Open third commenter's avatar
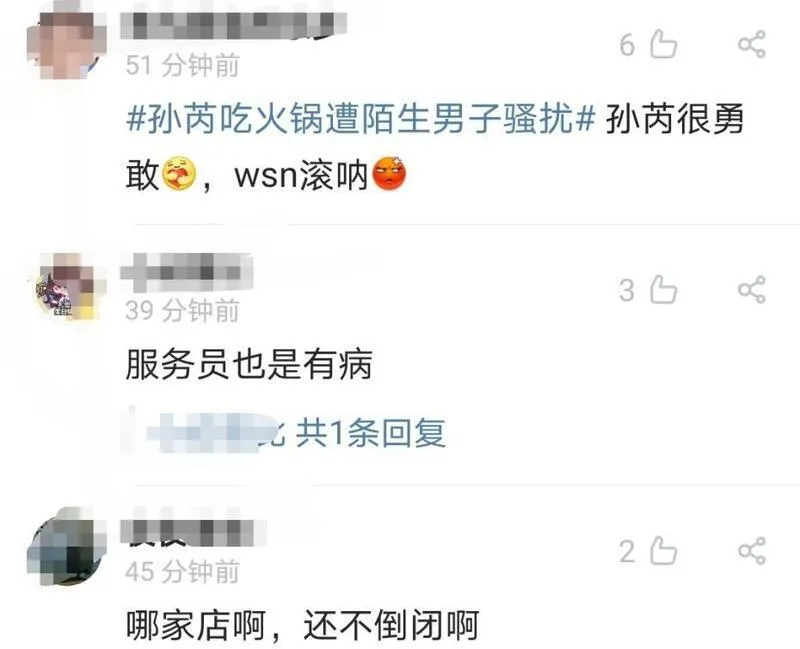This screenshot has height=649, width=800. click(x=67, y=547)
